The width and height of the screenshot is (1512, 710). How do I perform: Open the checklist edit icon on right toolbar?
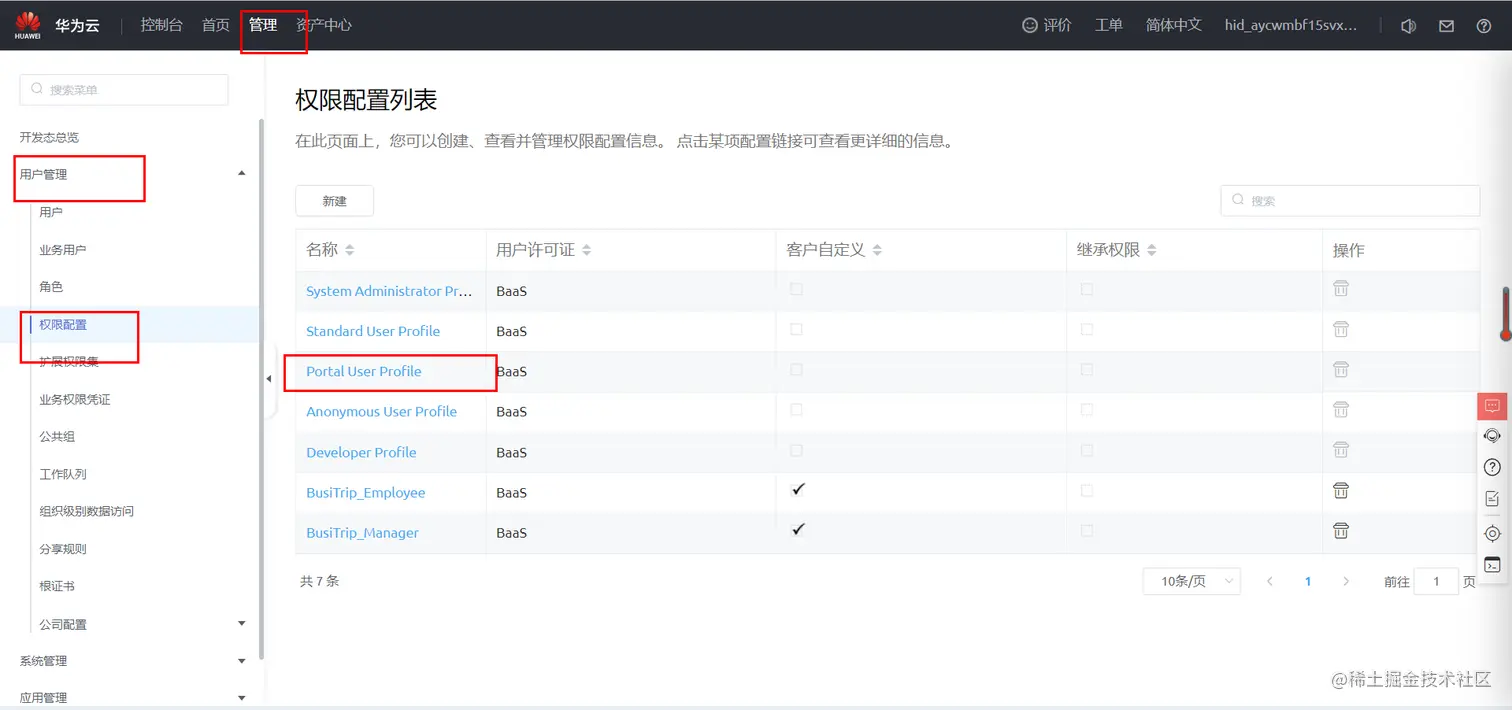[x=1492, y=499]
